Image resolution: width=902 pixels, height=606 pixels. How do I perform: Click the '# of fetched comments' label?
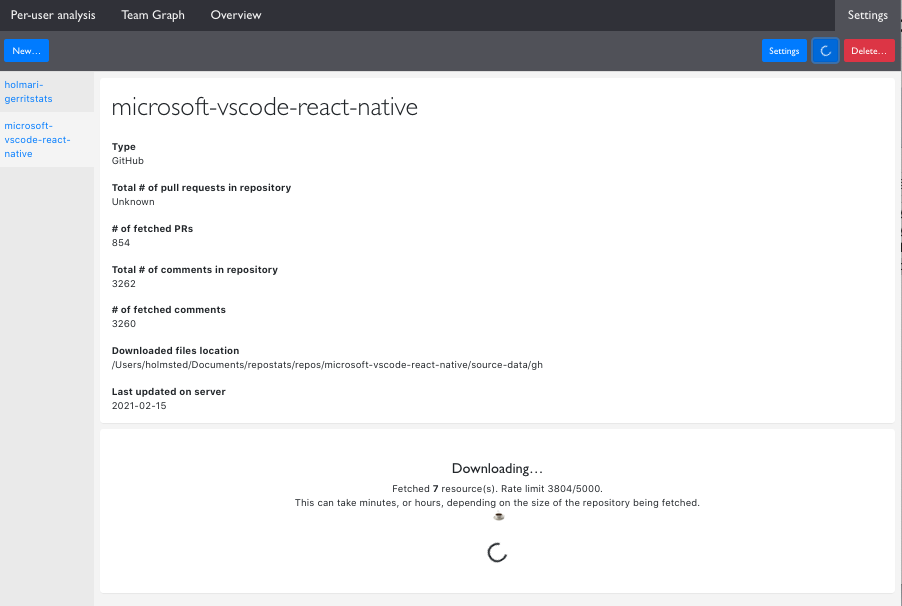(169, 310)
